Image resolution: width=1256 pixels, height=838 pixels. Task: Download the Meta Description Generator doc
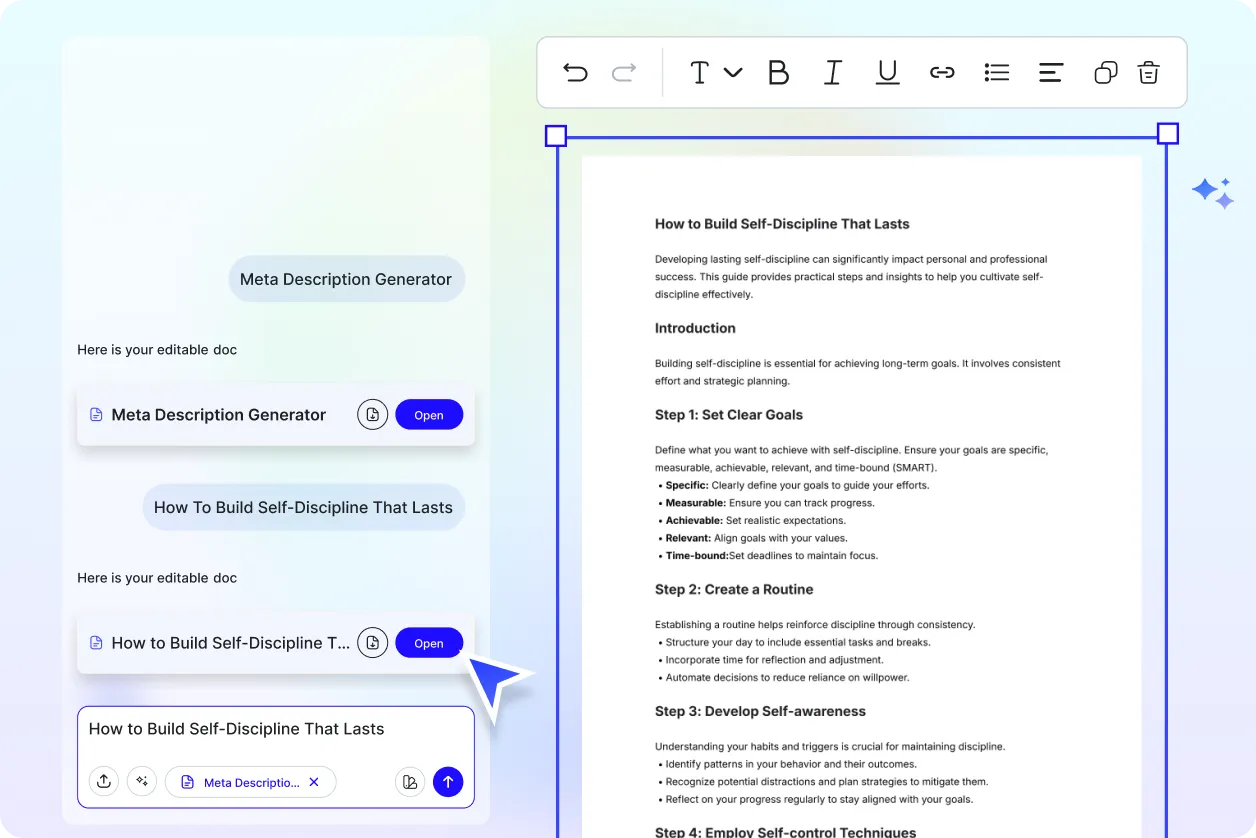tap(372, 414)
